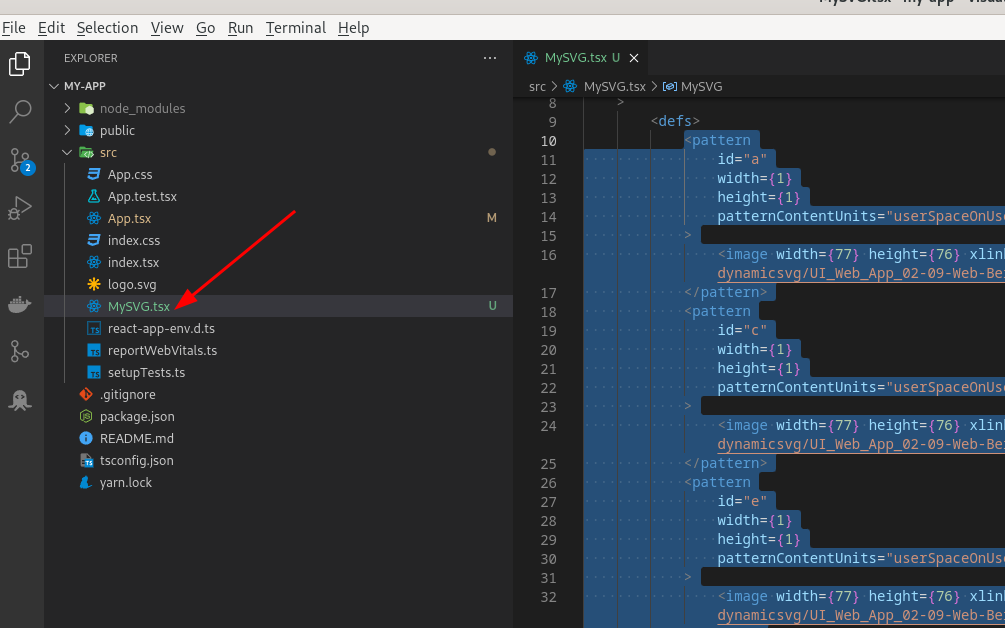Click the MySVG.tsx editor tab

[x=580, y=58]
